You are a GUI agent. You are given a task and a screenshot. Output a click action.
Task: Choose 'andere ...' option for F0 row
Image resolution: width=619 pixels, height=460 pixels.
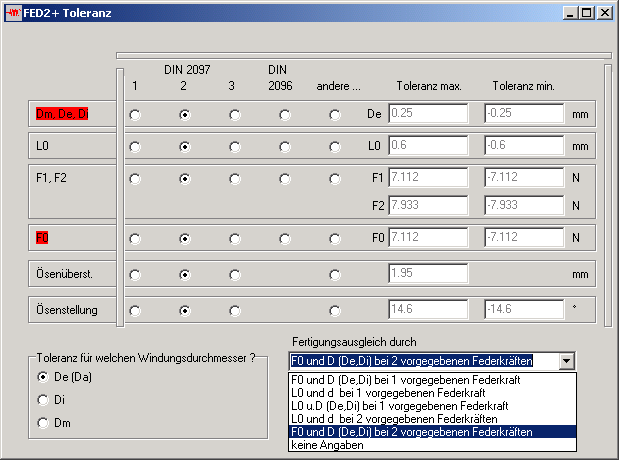tap(335, 238)
